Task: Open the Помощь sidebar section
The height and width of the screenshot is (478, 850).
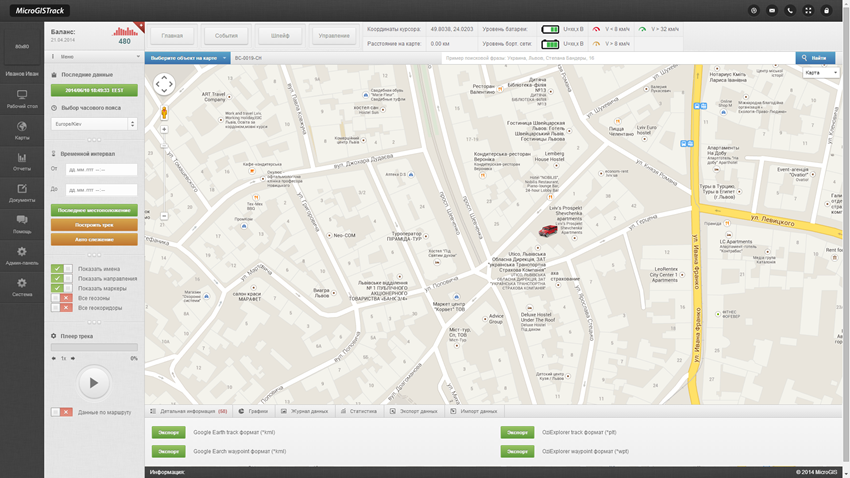Action: coord(22,225)
